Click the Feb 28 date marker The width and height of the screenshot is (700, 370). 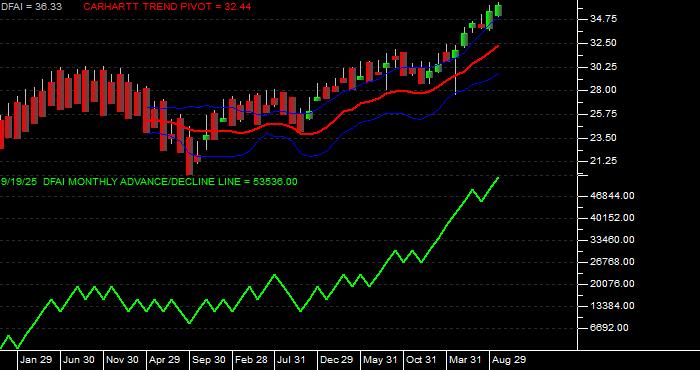click(x=251, y=360)
